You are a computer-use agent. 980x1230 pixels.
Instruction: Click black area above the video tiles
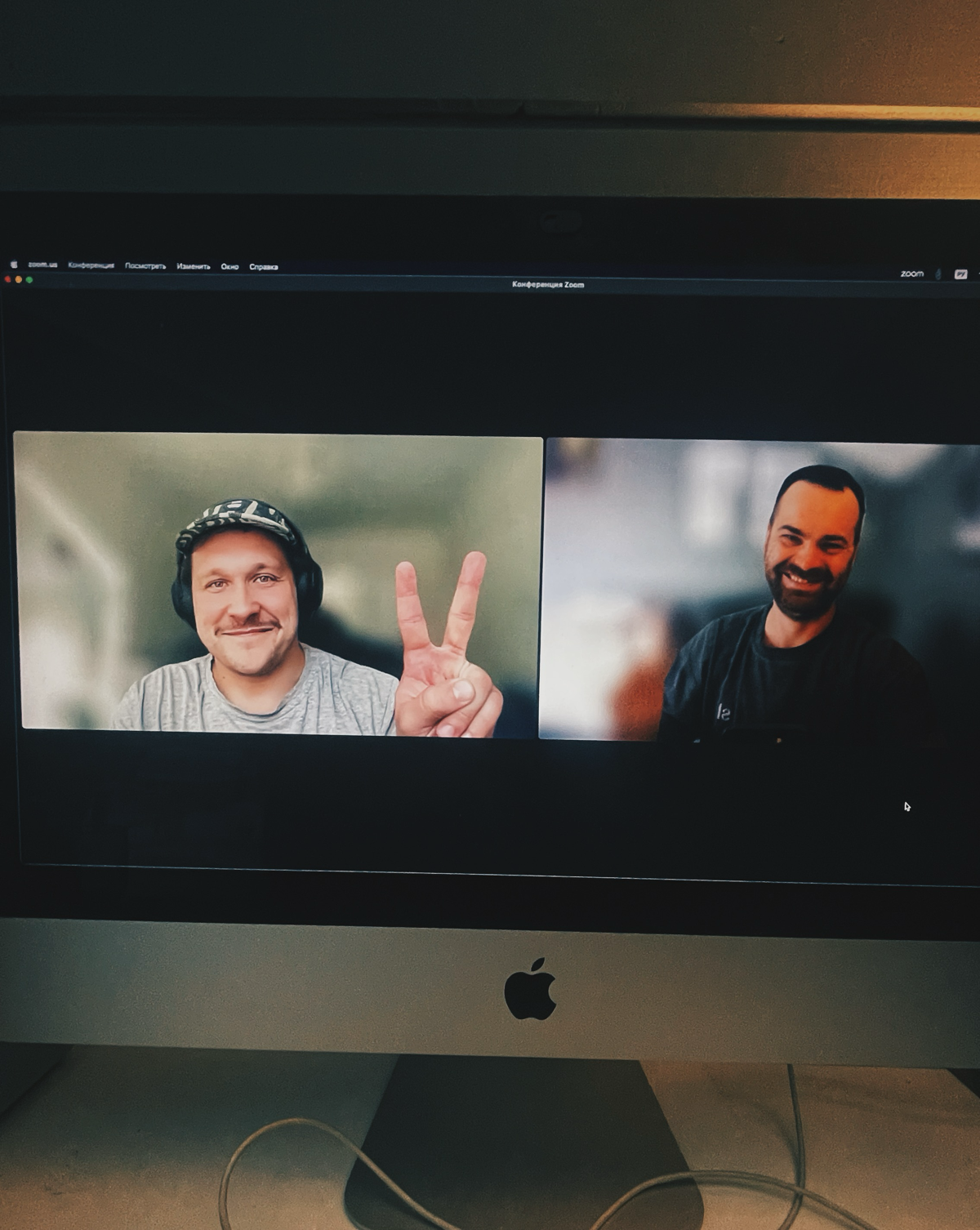(490, 359)
